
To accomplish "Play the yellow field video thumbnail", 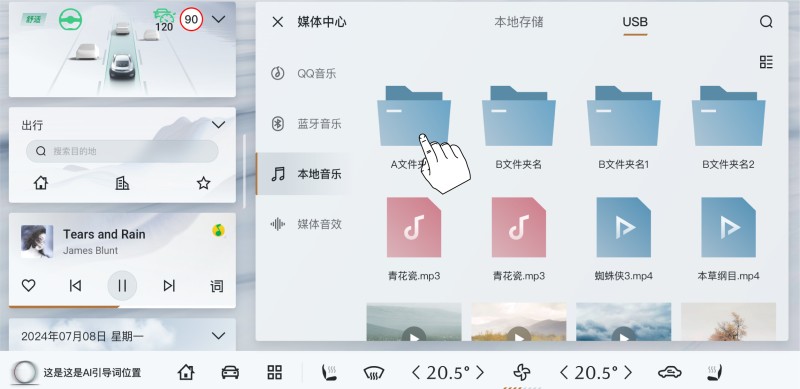I will click(518, 322).
